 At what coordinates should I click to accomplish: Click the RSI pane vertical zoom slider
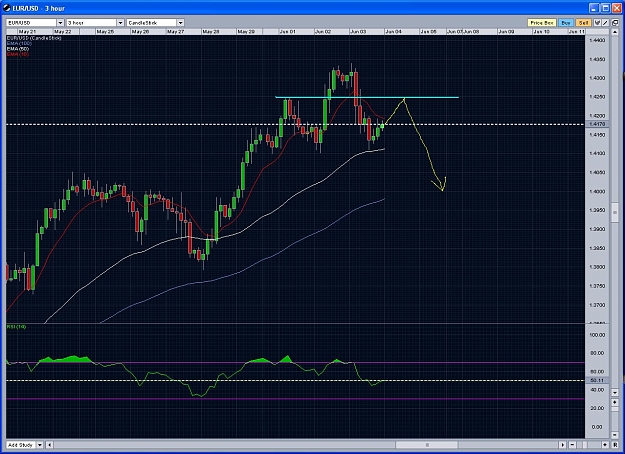pyautogui.click(x=615, y=409)
